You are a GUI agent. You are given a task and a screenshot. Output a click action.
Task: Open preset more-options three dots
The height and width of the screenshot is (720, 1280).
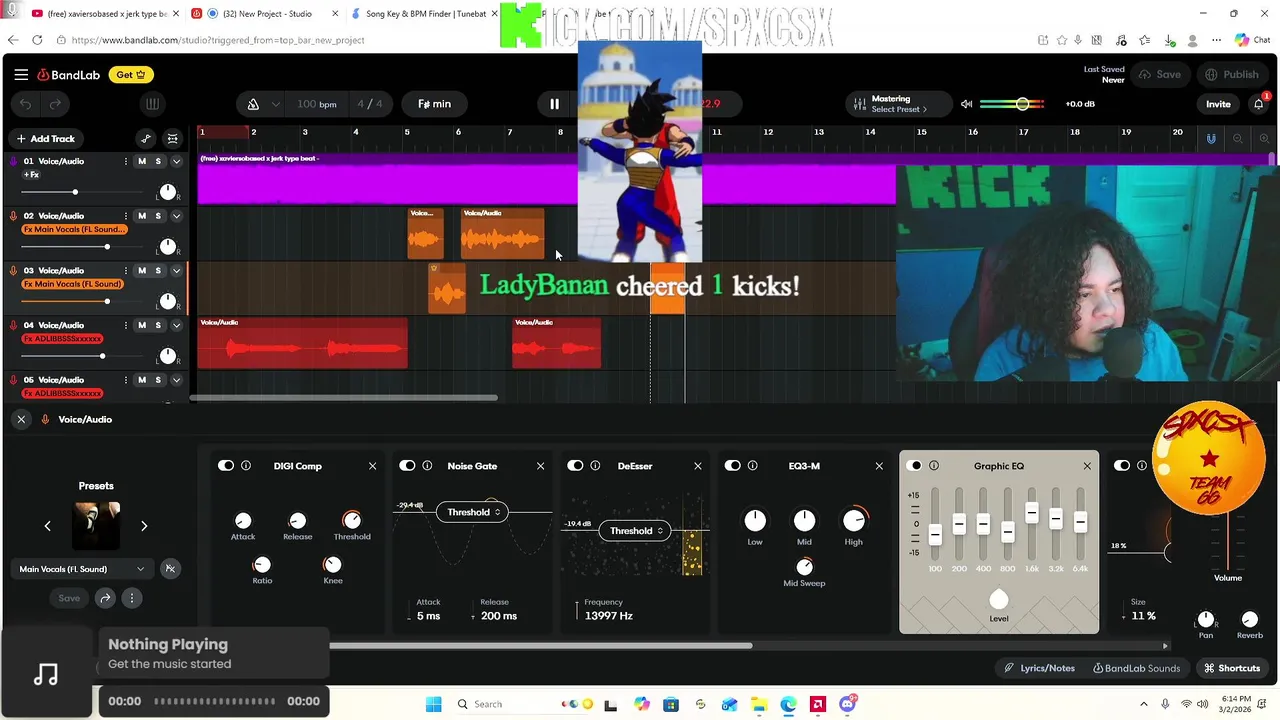click(x=131, y=598)
